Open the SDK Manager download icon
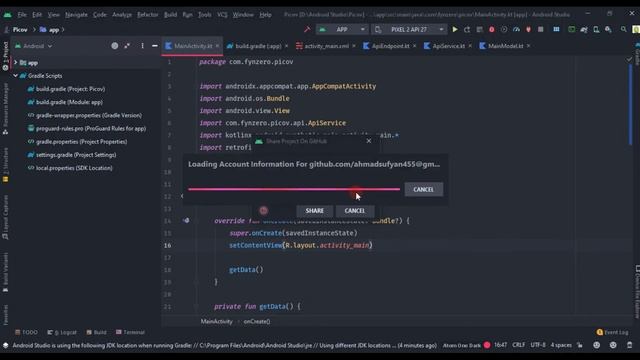The image size is (640, 360). [608, 29]
